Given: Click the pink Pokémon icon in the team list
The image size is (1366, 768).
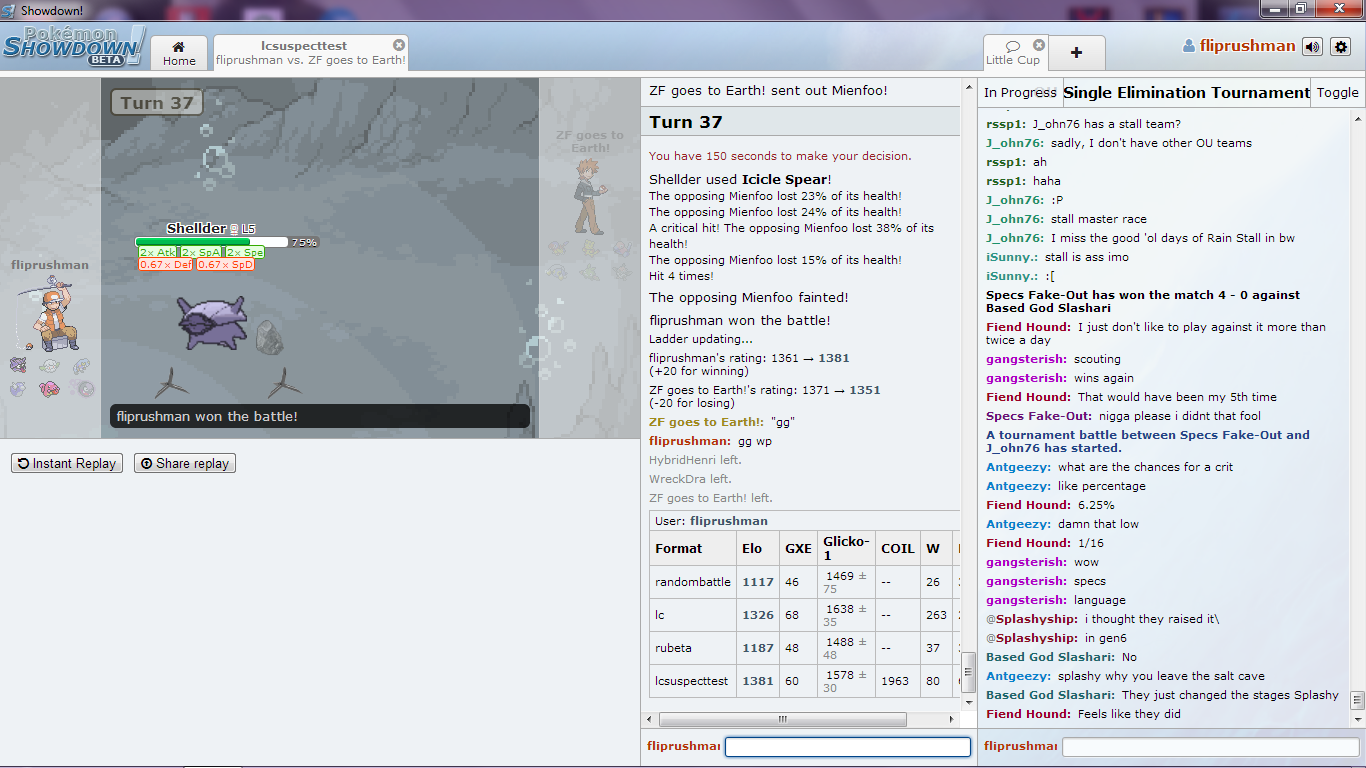Looking at the screenshot, I should [50, 389].
